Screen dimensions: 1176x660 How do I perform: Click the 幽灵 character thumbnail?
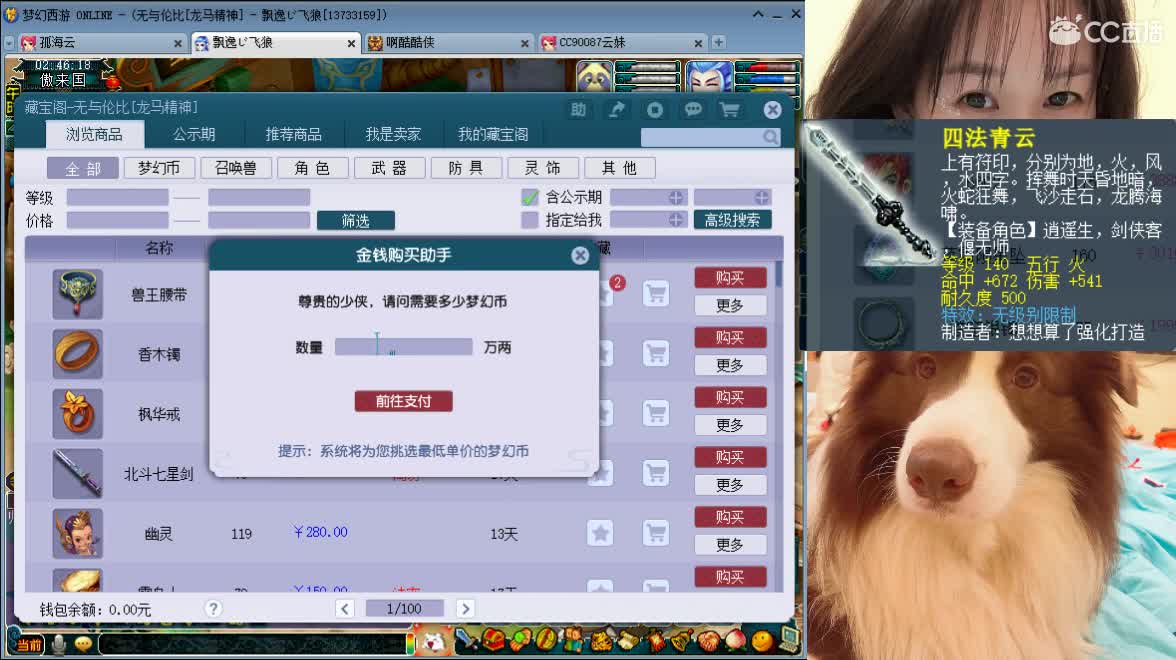pyautogui.click(x=77, y=534)
